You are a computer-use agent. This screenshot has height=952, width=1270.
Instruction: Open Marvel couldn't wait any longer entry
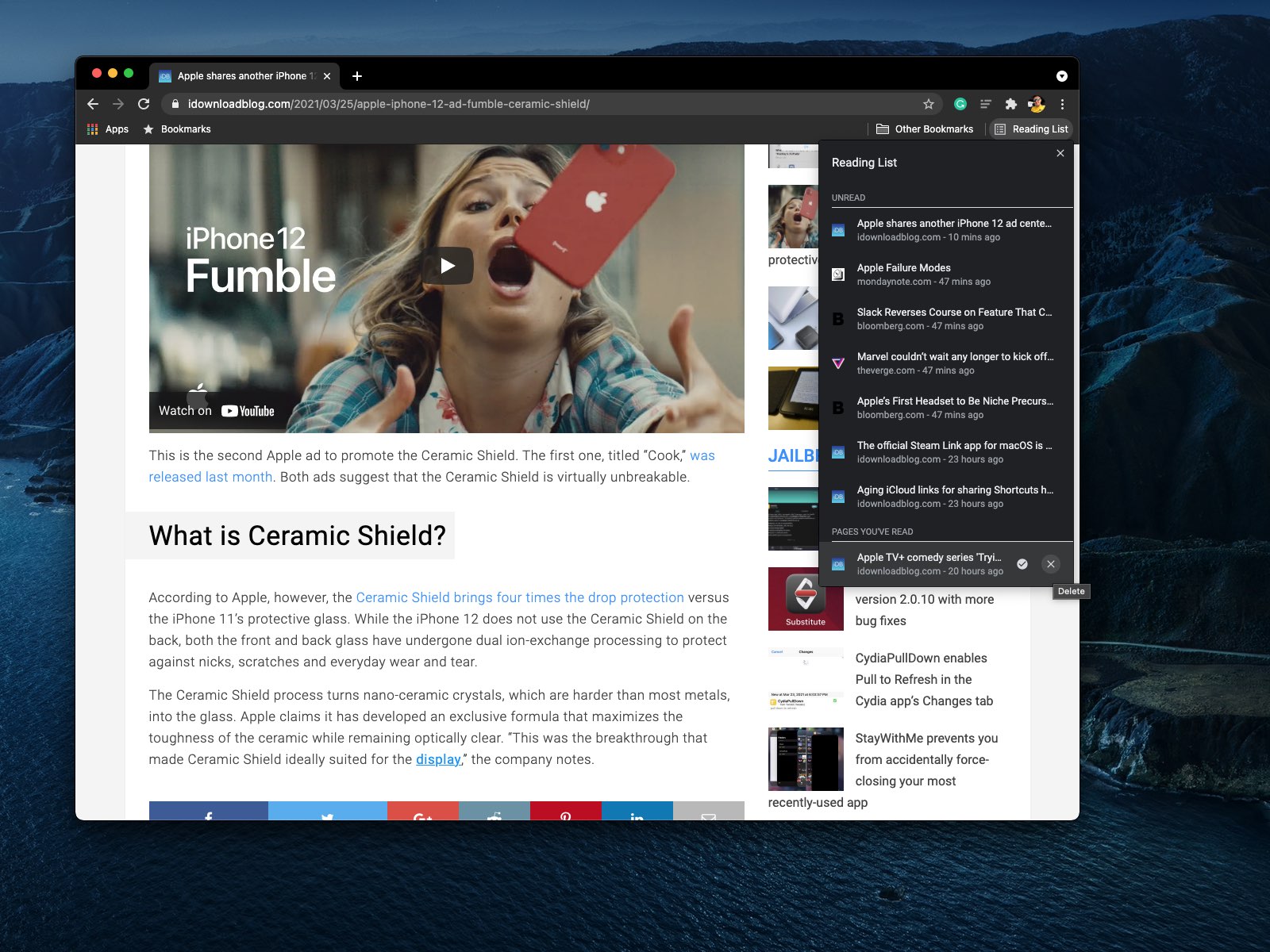pos(946,363)
